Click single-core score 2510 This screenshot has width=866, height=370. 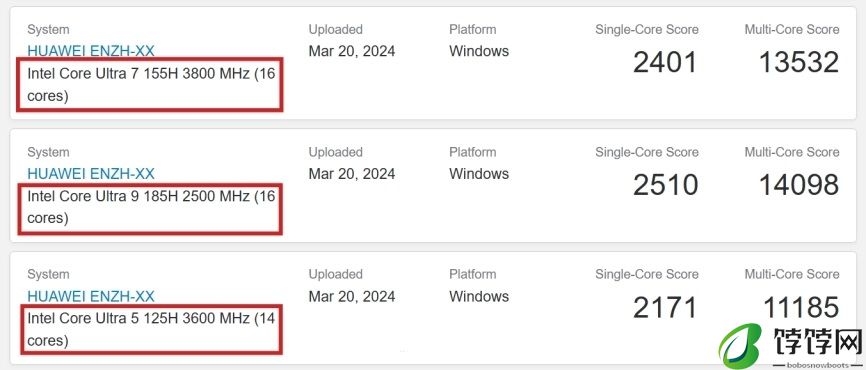666,185
